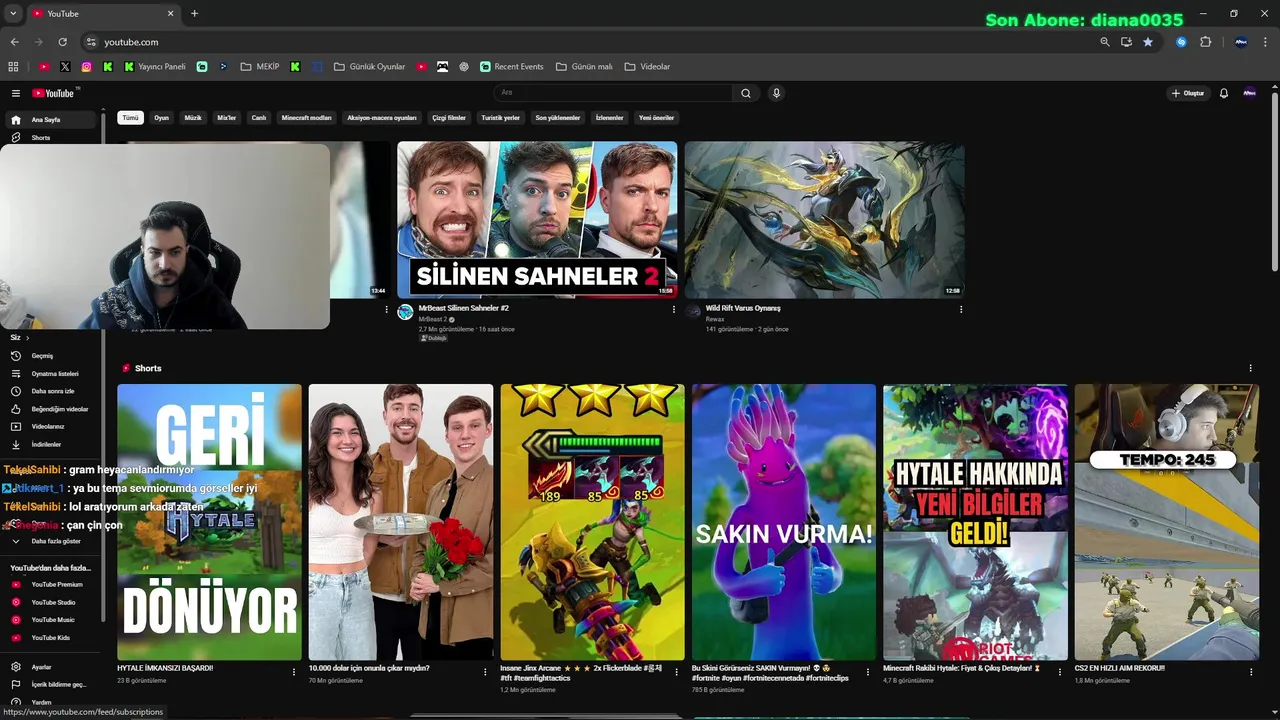Open options for Wild Rift Varus video

point(961,310)
